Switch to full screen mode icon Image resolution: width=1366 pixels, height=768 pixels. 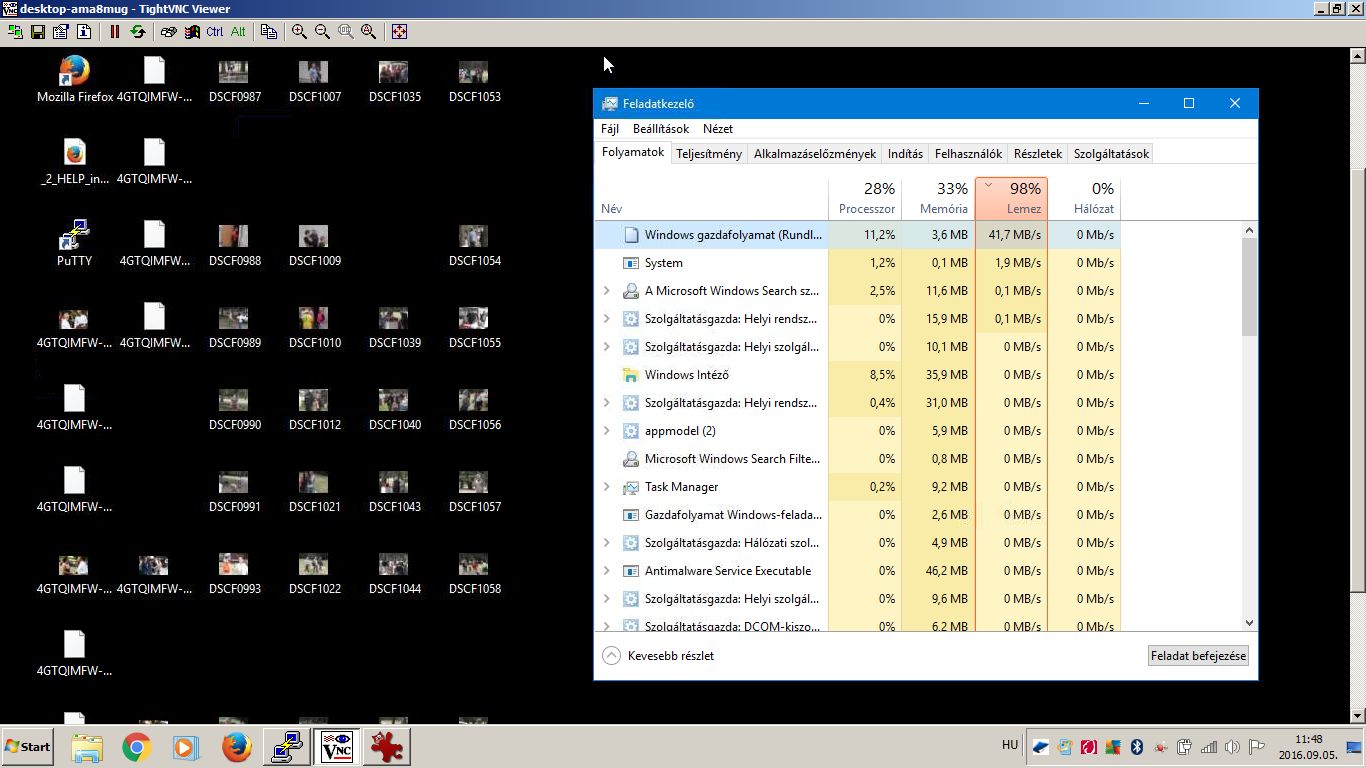[399, 32]
